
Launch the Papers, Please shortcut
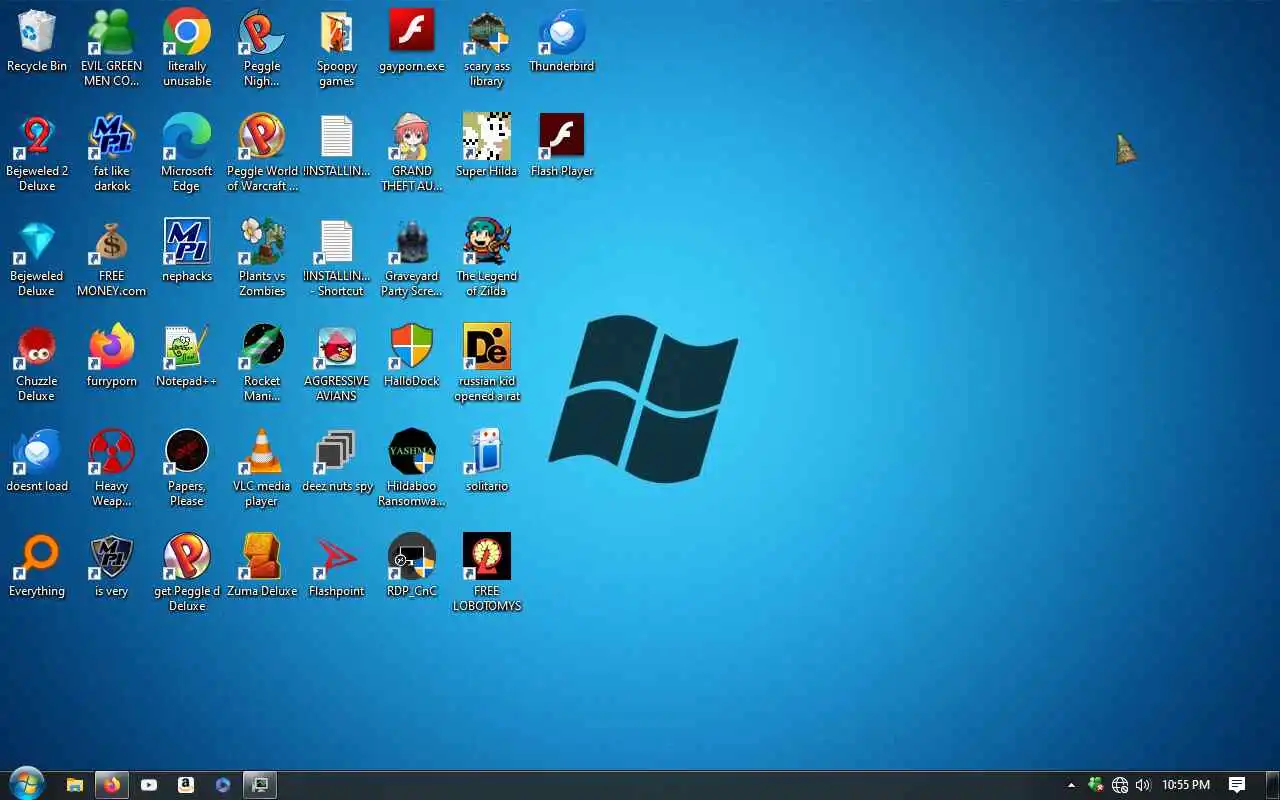point(187,468)
